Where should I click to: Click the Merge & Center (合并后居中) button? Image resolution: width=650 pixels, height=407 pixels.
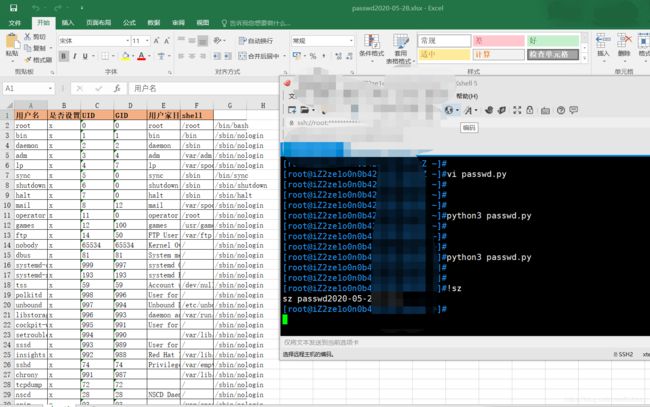tap(260, 56)
